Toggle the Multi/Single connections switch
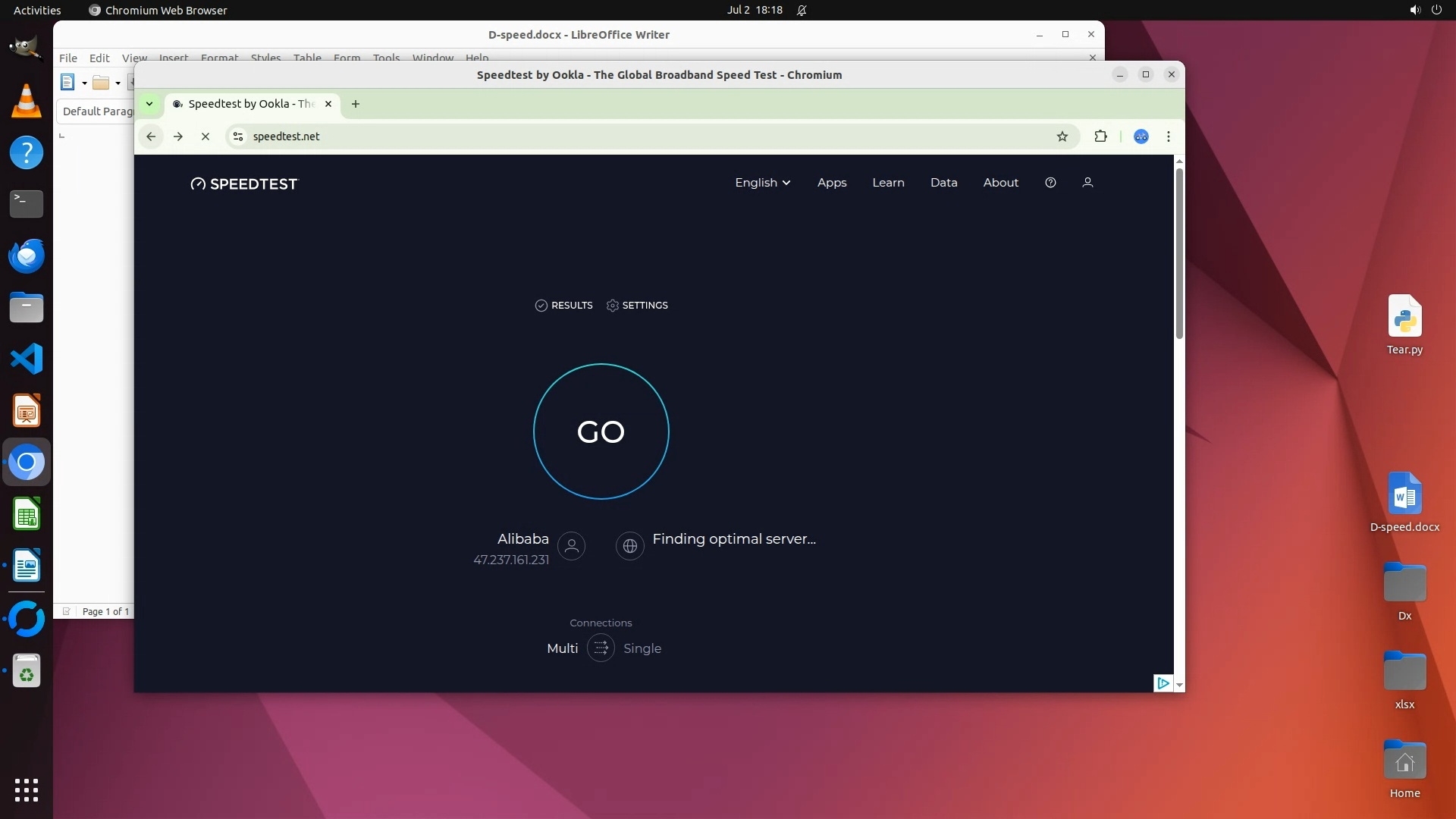The height and width of the screenshot is (819, 1456). pyautogui.click(x=601, y=648)
